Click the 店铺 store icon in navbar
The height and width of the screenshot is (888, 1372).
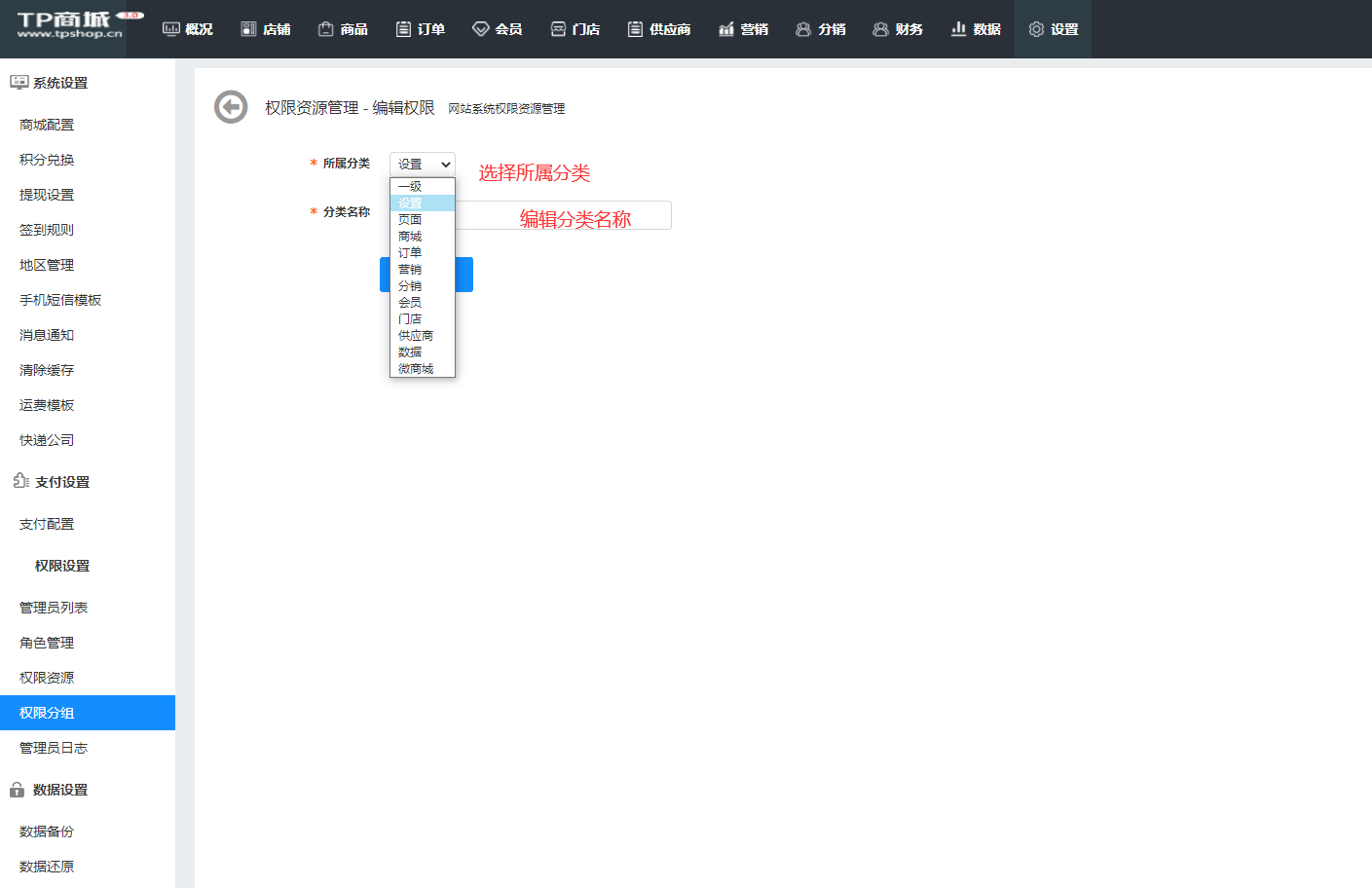pos(248,29)
